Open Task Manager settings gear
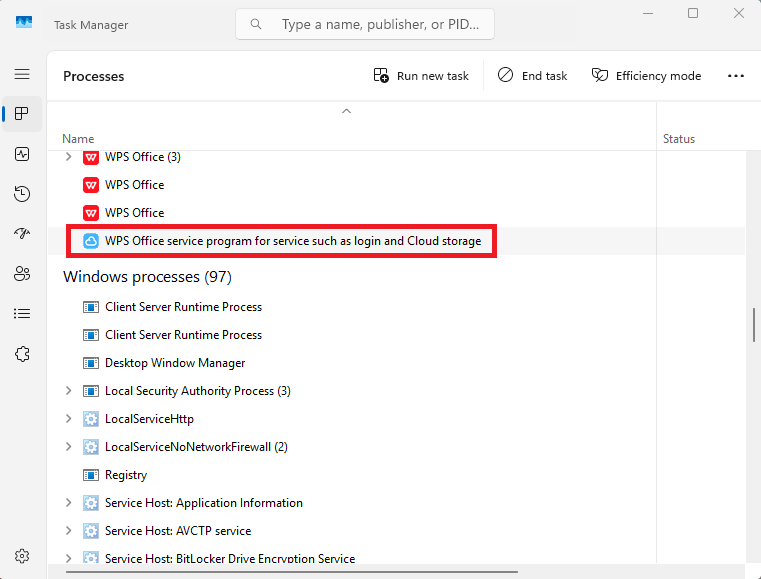Viewport: 761px width, 579px height. [22, 556]
